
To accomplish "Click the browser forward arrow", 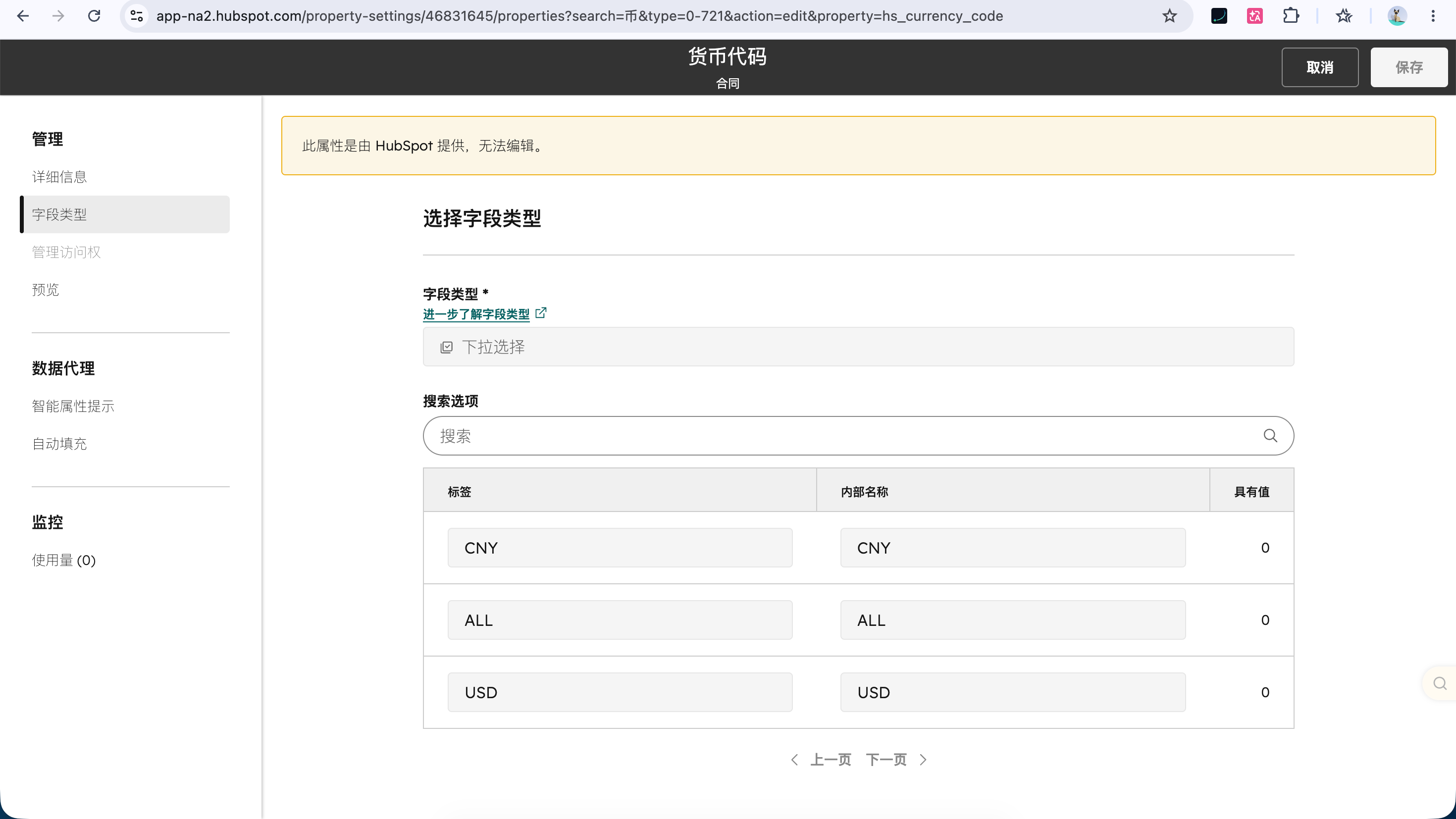I will click(58, 16).
